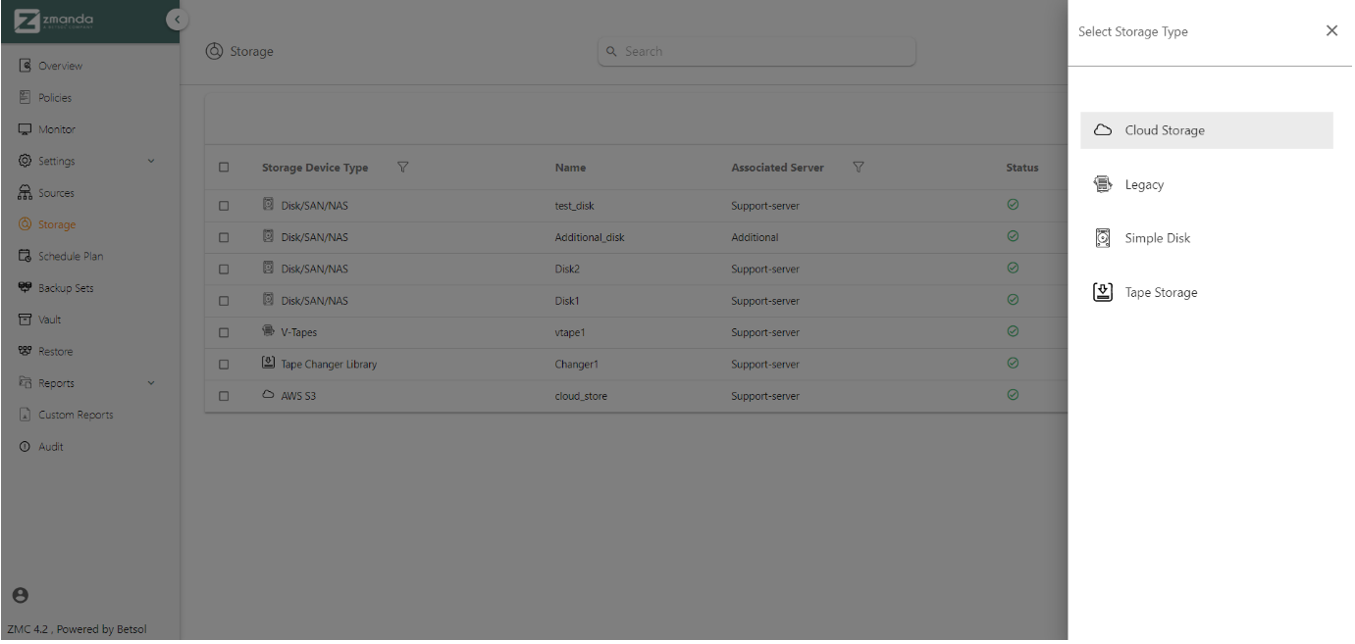The width and height of the screenshot is (1355, 644).
Task: Expand the Reports submenu chevron
Action: (x=150, y=383)
